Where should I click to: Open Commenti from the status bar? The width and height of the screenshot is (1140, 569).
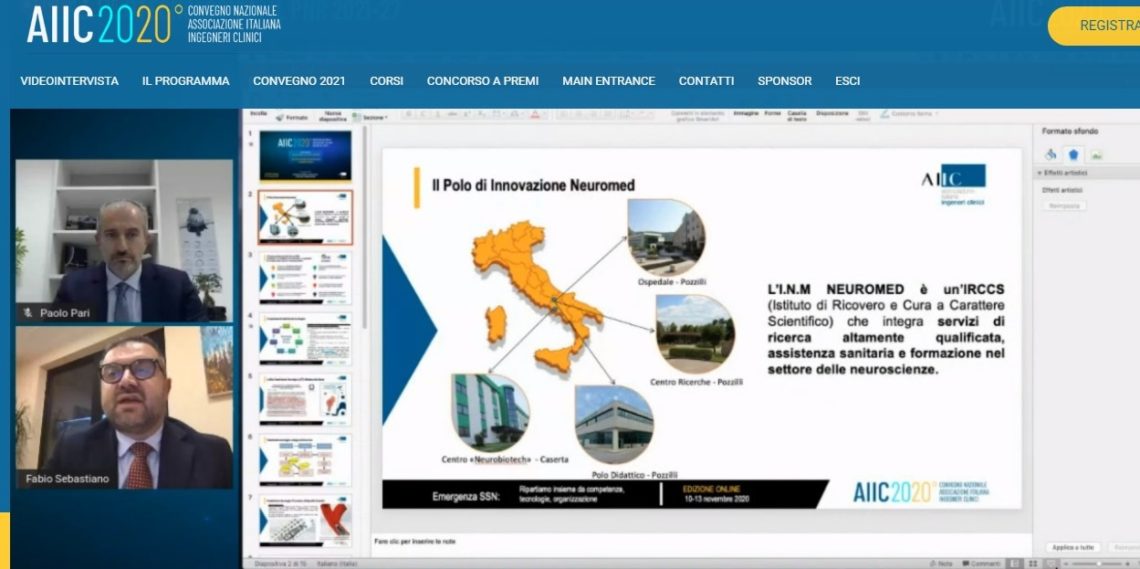coord(981,564)
